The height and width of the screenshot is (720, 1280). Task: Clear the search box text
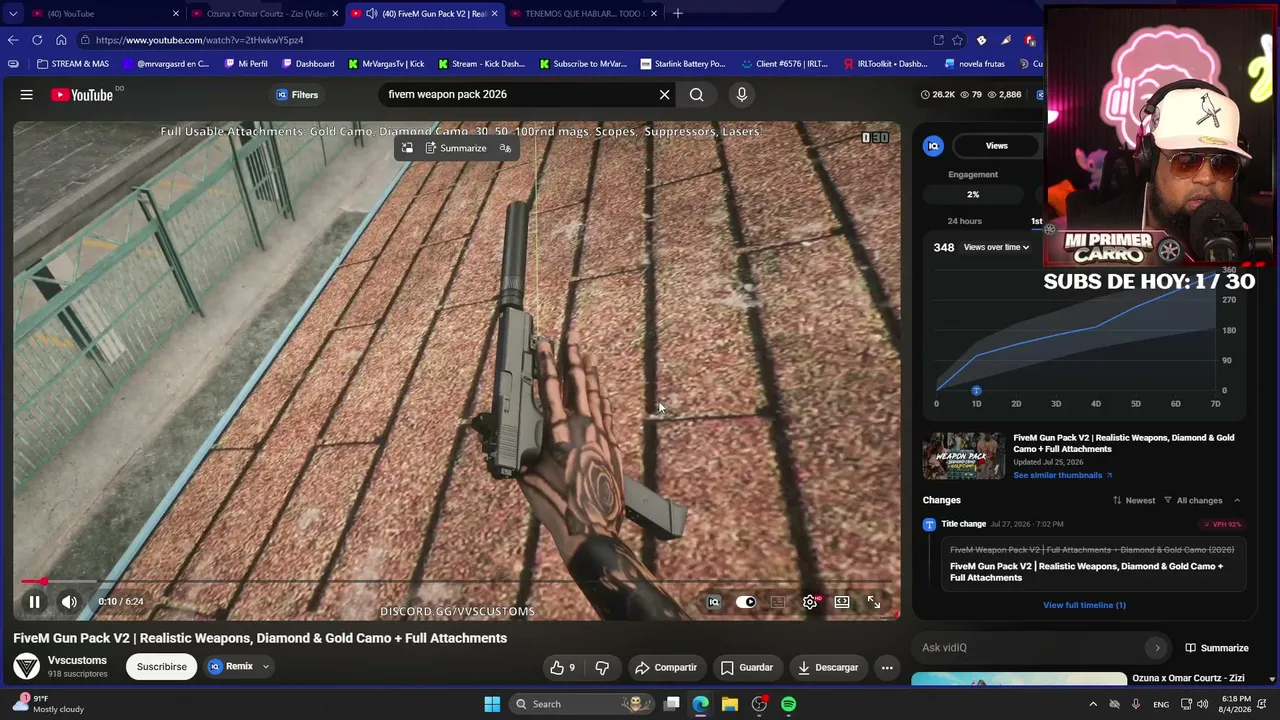point(664,95)
